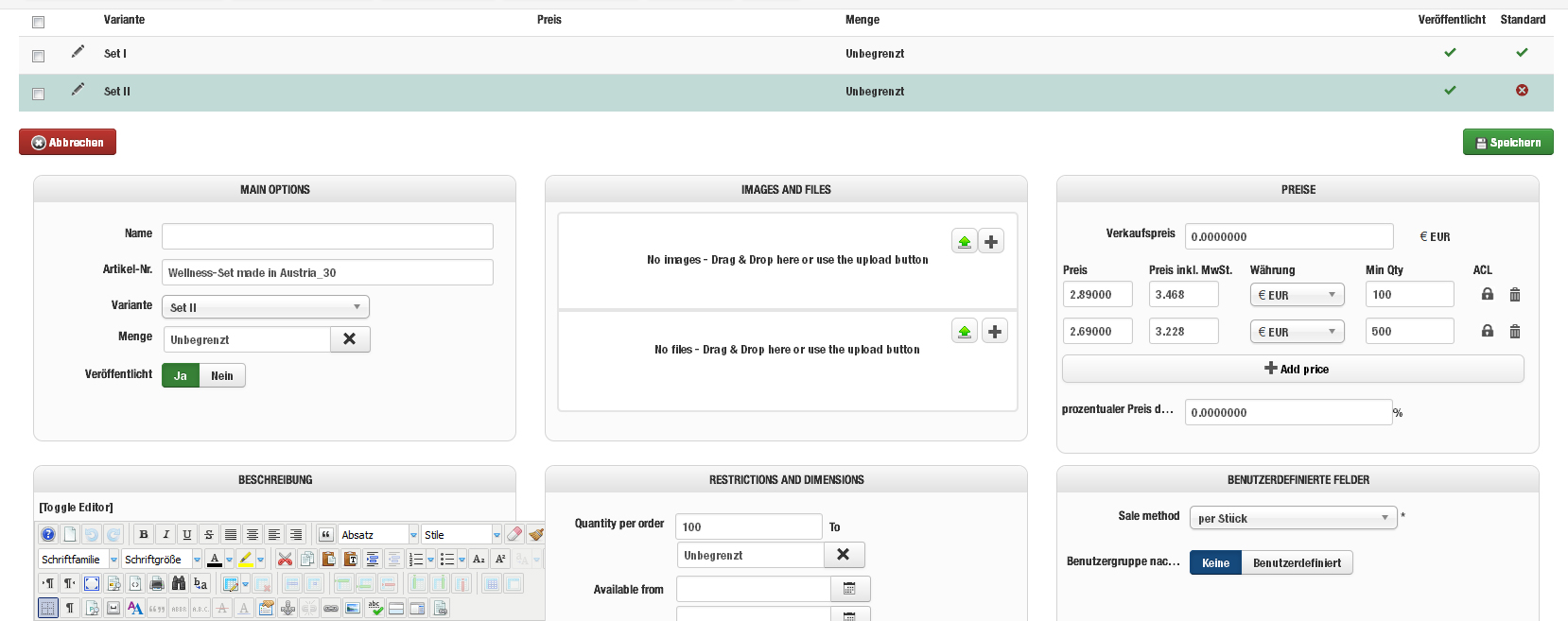Delete the 2.89000 price row with trash icon

coord(1515,295)
